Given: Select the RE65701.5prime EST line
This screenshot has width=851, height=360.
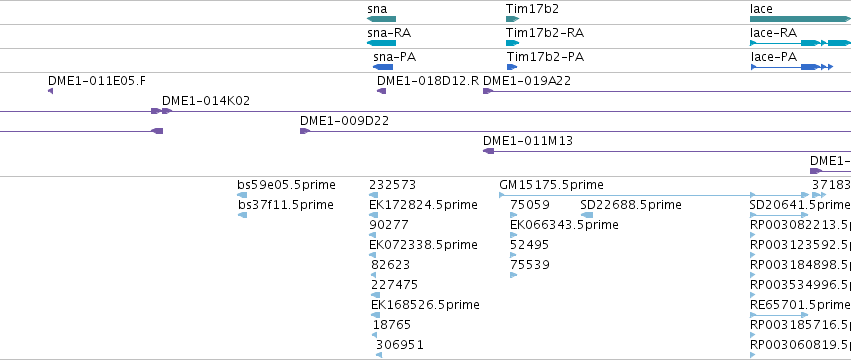Looking at the screenshot, I should click(779, 315).
